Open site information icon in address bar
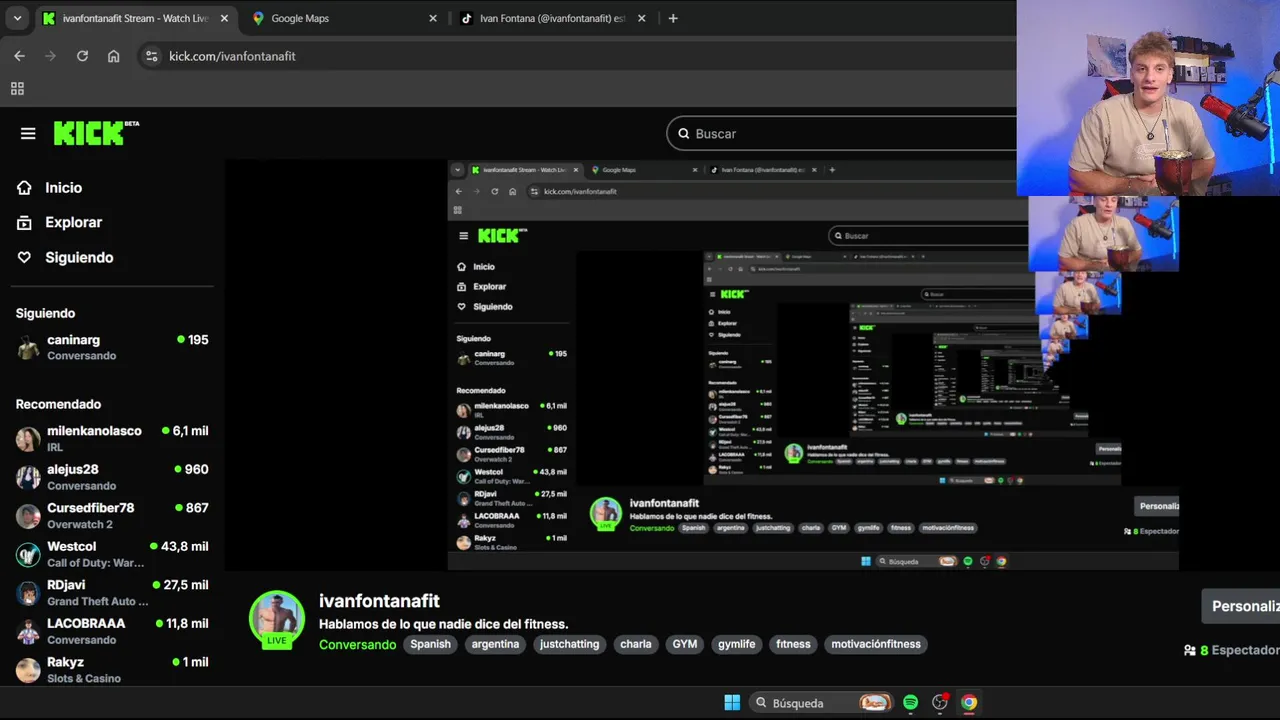The width and height of the screenshot is (1280, 720). point(152,56)
